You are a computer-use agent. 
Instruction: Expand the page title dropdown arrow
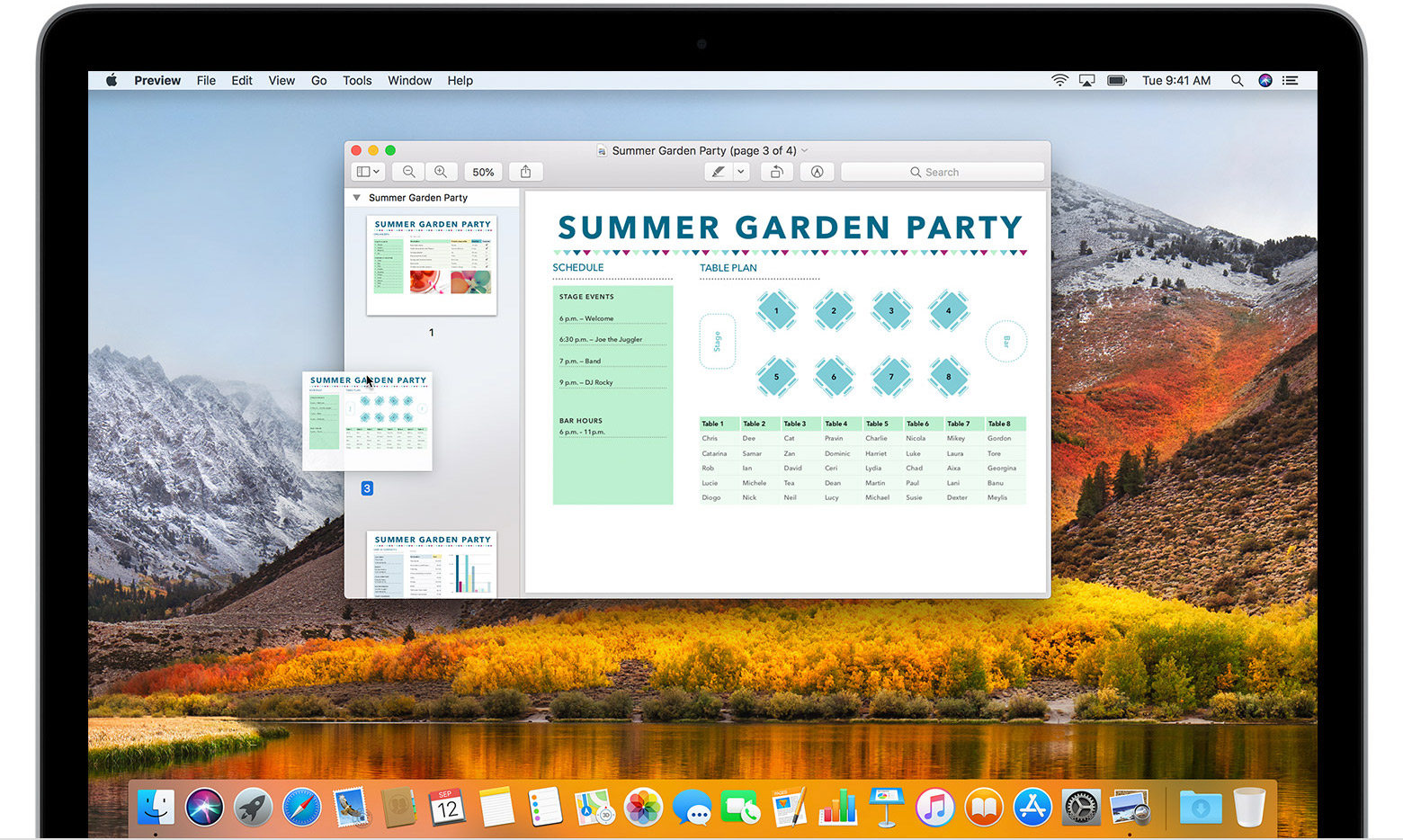tap(805, 150)
